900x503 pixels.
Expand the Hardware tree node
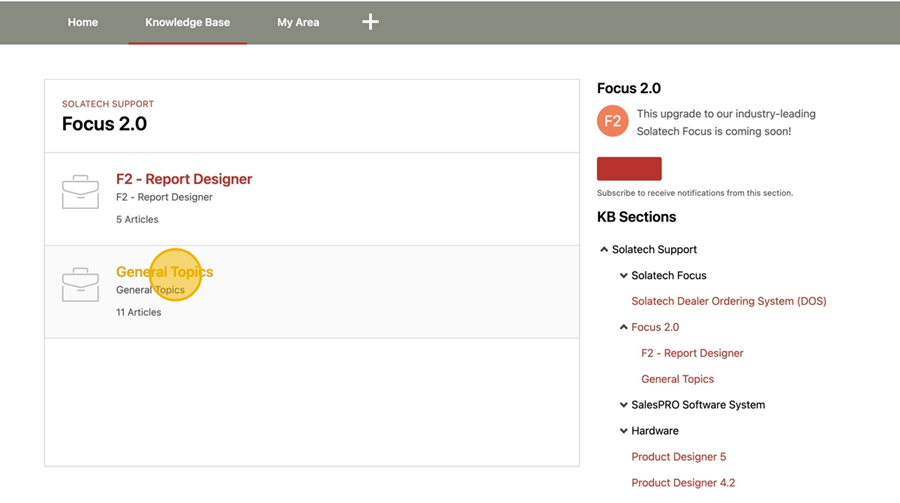coord(623,431)
